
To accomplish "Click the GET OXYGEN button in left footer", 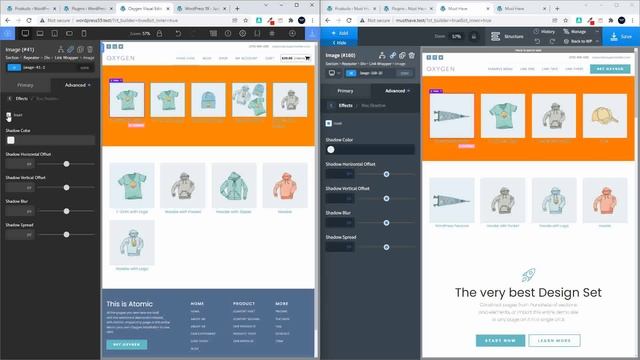I will [127, 344].
